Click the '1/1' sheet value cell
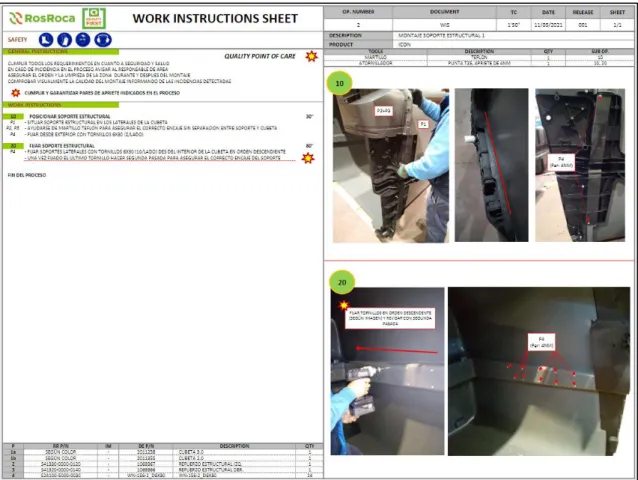Screen dimensions: 638x480 coord(617,25)
